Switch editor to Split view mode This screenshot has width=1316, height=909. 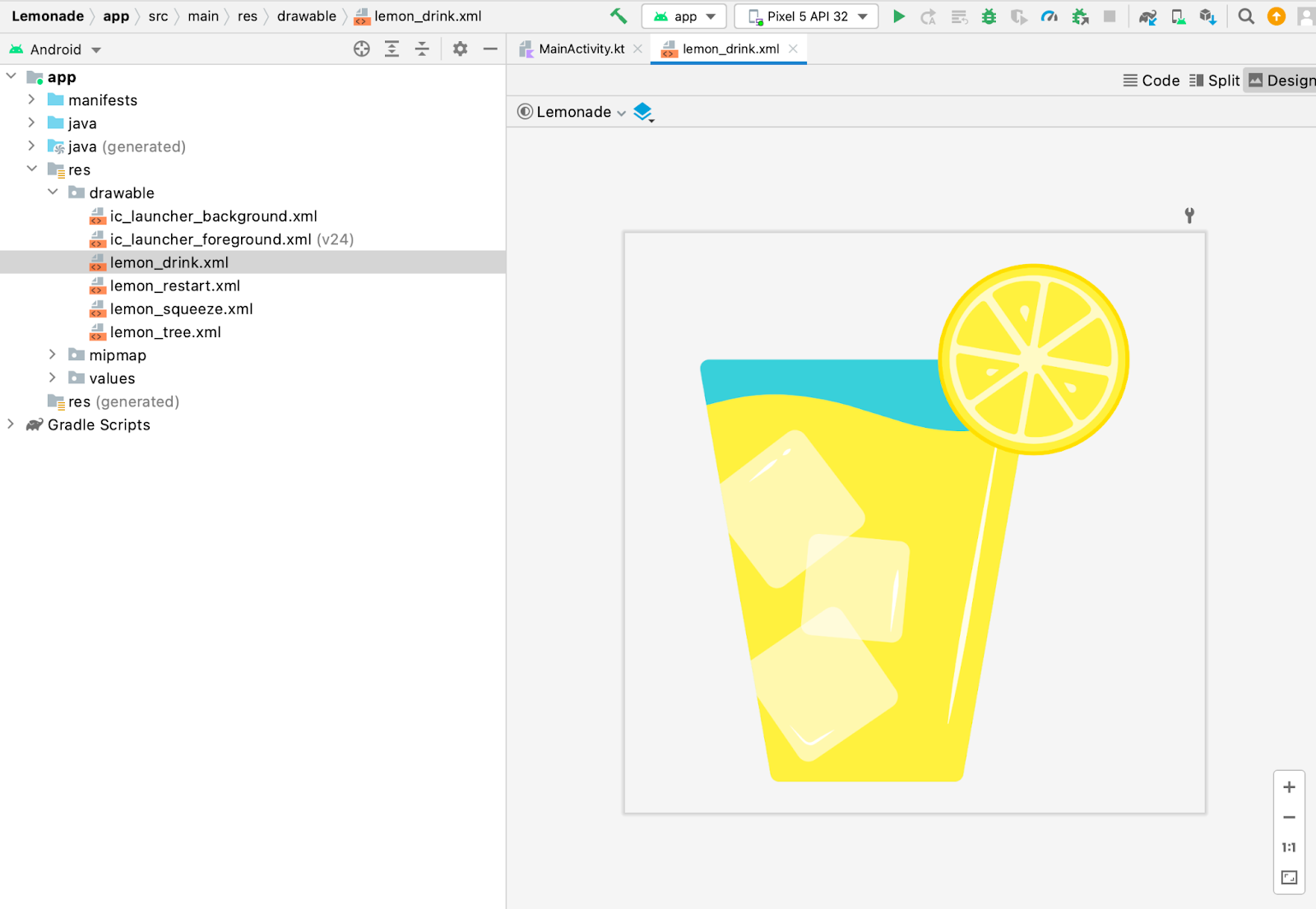click(1215, 81)
